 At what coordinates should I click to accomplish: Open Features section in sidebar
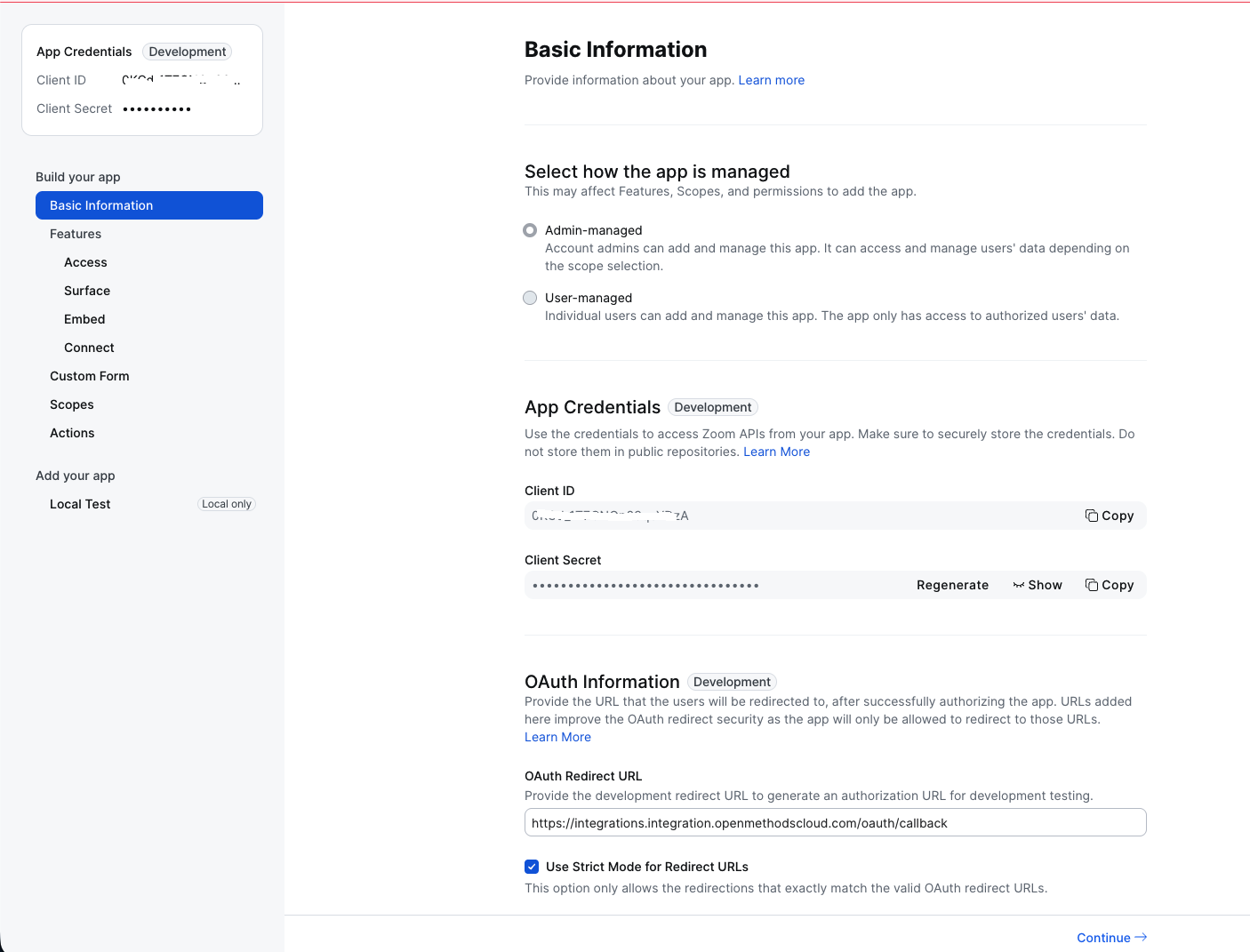point(76,234)
